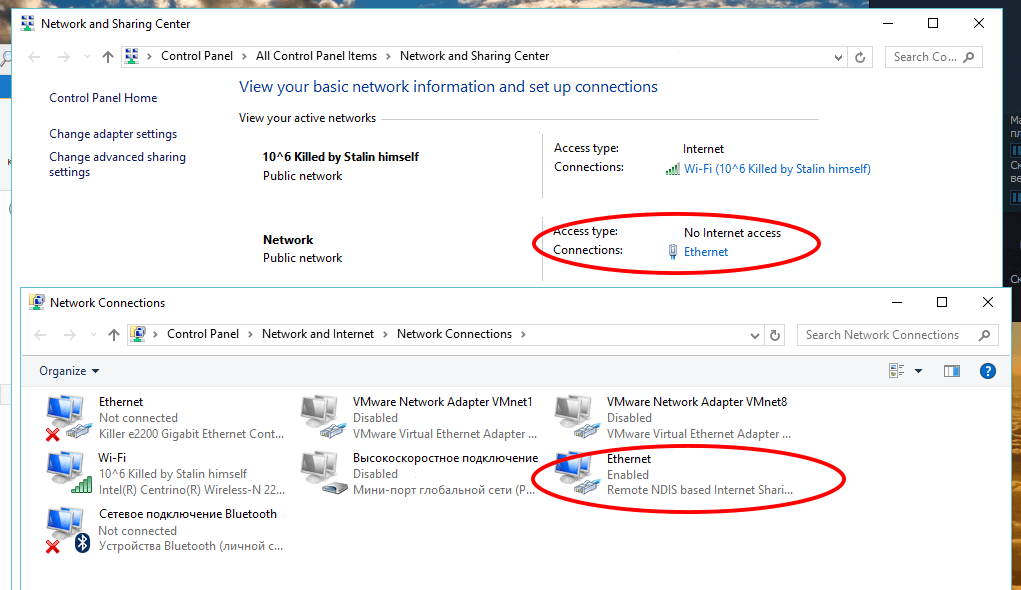Open the Wi-Fi connection status link
The width and height of the screenshot is (1021, 590).
776,169
